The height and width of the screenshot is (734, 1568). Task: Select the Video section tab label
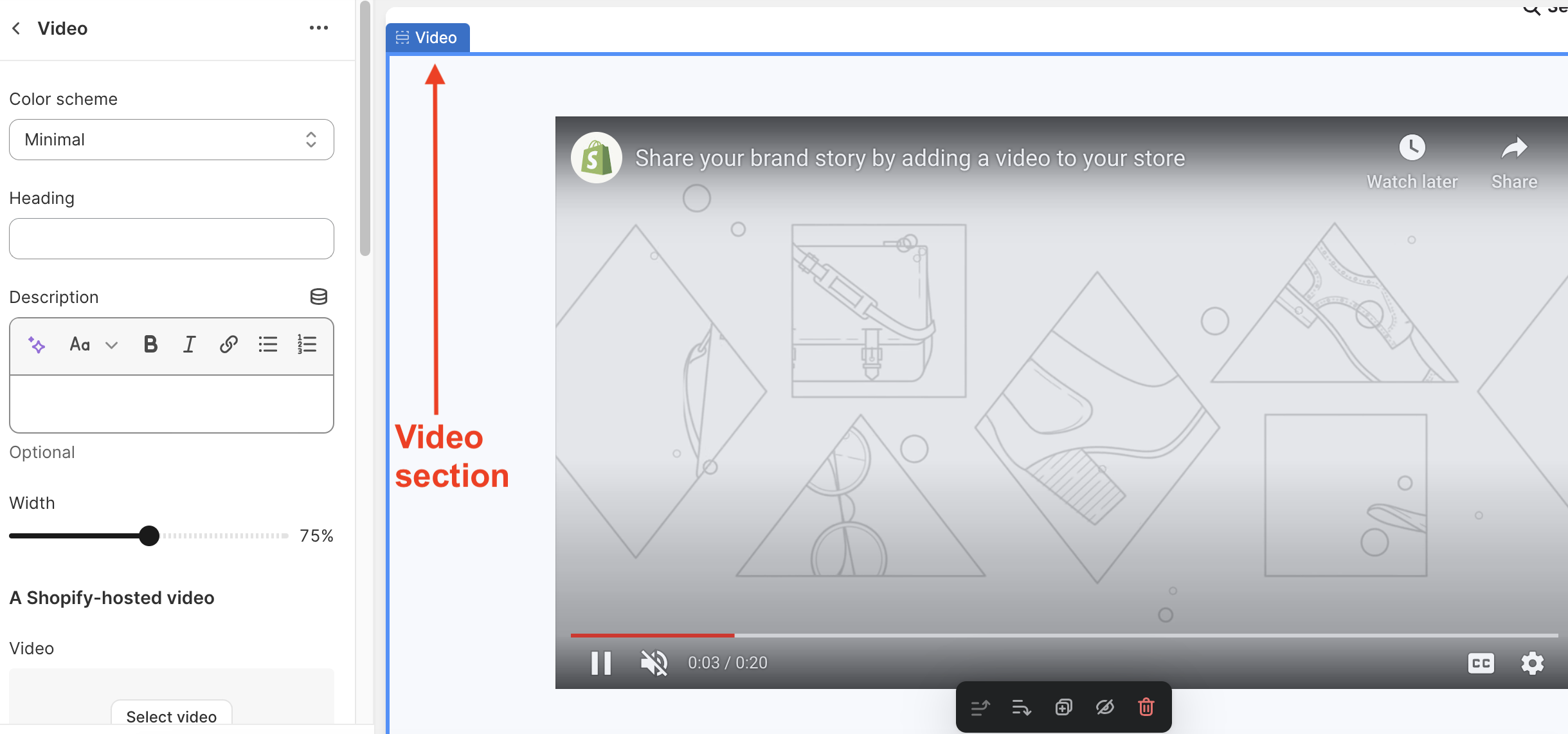428,38
